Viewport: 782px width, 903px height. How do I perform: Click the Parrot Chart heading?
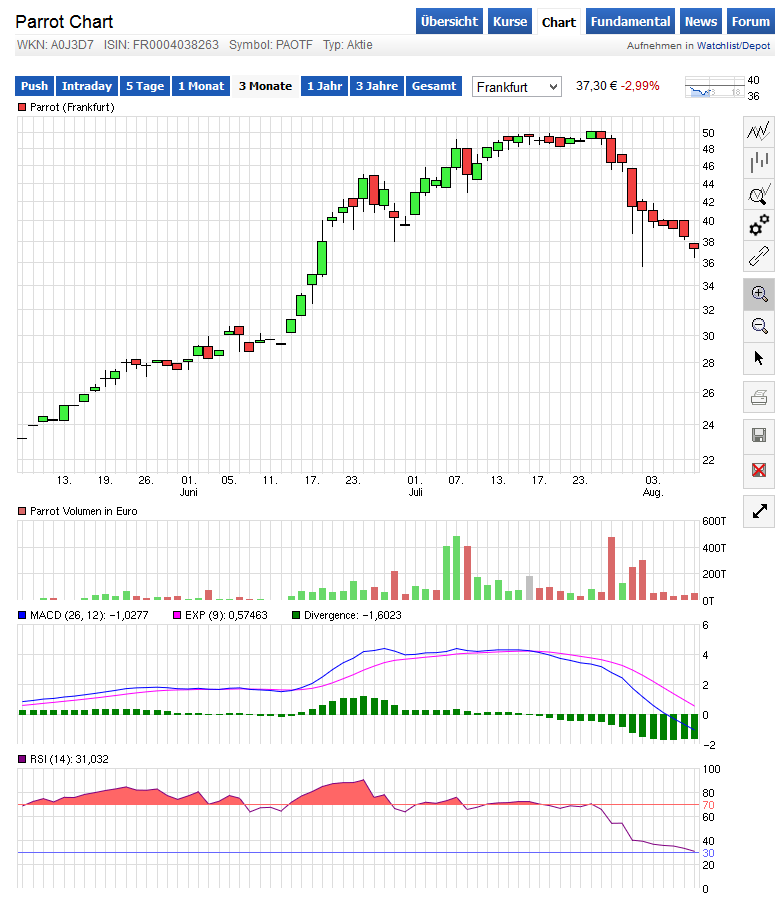(64, 22)
